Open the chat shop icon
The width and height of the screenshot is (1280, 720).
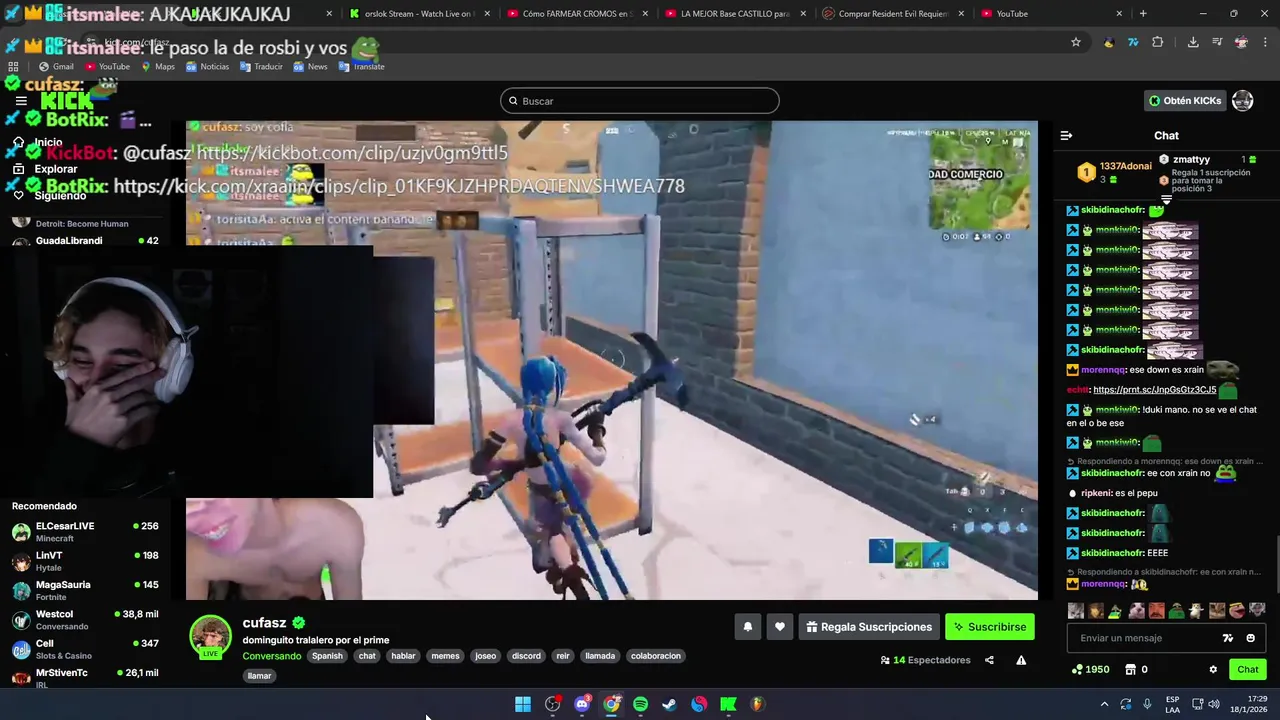click(x=1131, y=669)
